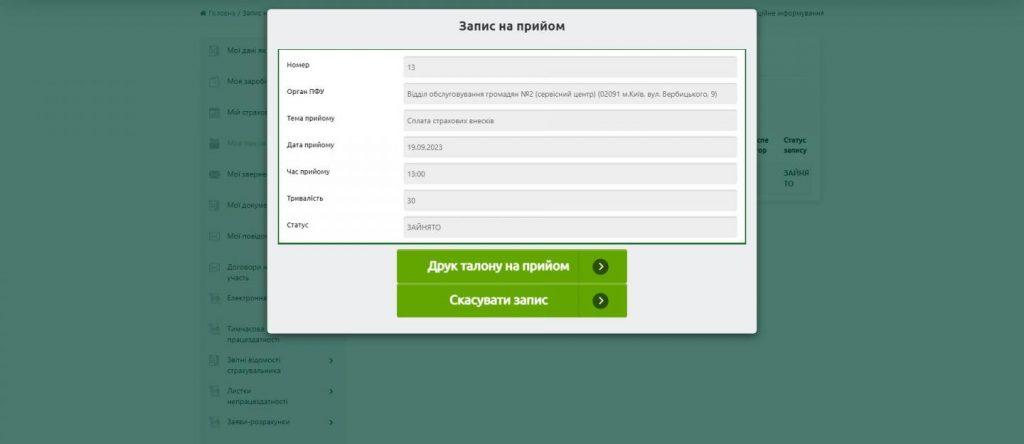1024x444 pixels.
Task: Click the icon beside "Електронна" sidebar item
Action: coord(214,298)
